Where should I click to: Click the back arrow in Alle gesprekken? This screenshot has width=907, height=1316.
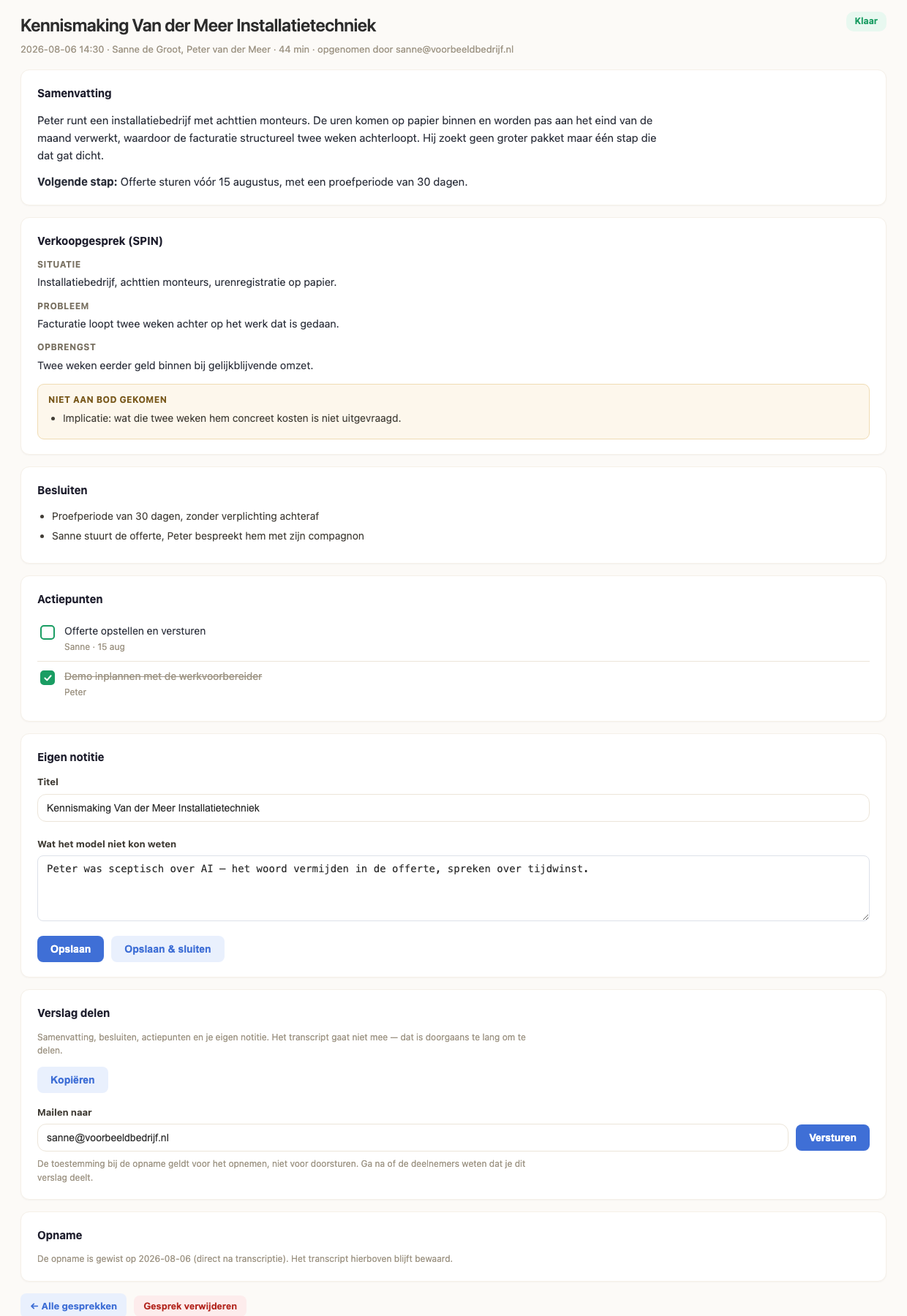click(x=34, y=1306)
